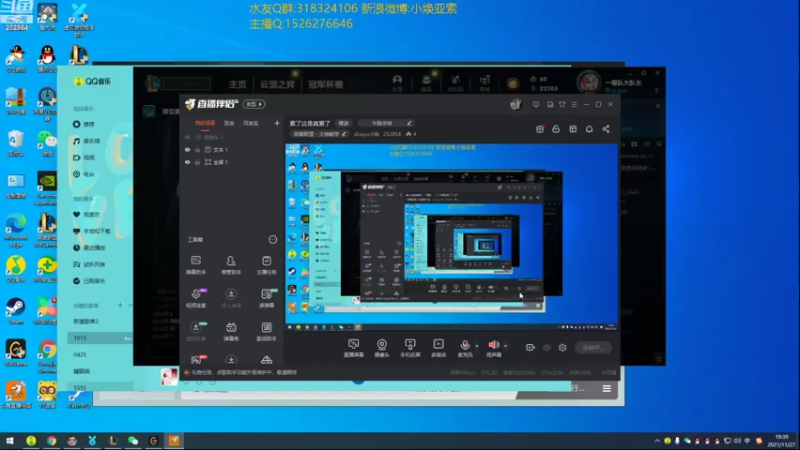Click the 直播中 streaming button
Image resolution: width=800 pixels, height=450 pixels.
(x=593, y=347)
